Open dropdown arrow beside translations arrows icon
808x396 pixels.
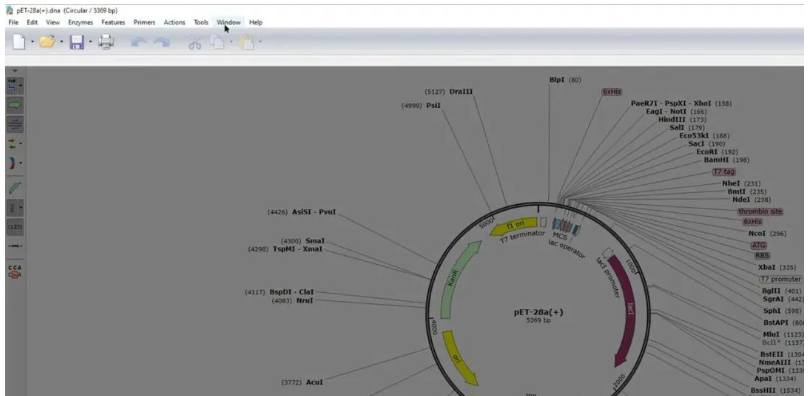[x=21, y=144]
